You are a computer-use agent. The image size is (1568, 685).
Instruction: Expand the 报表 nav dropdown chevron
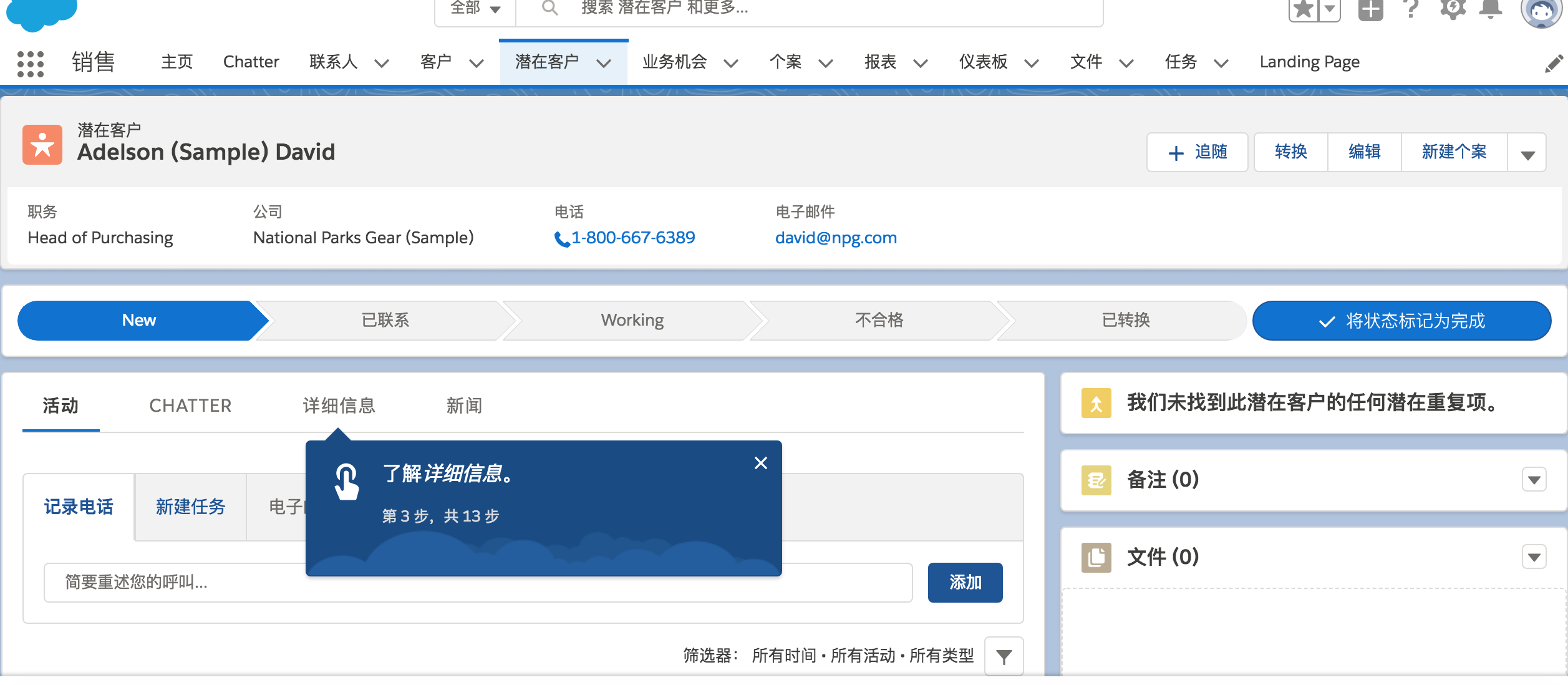tap(921, 64)
